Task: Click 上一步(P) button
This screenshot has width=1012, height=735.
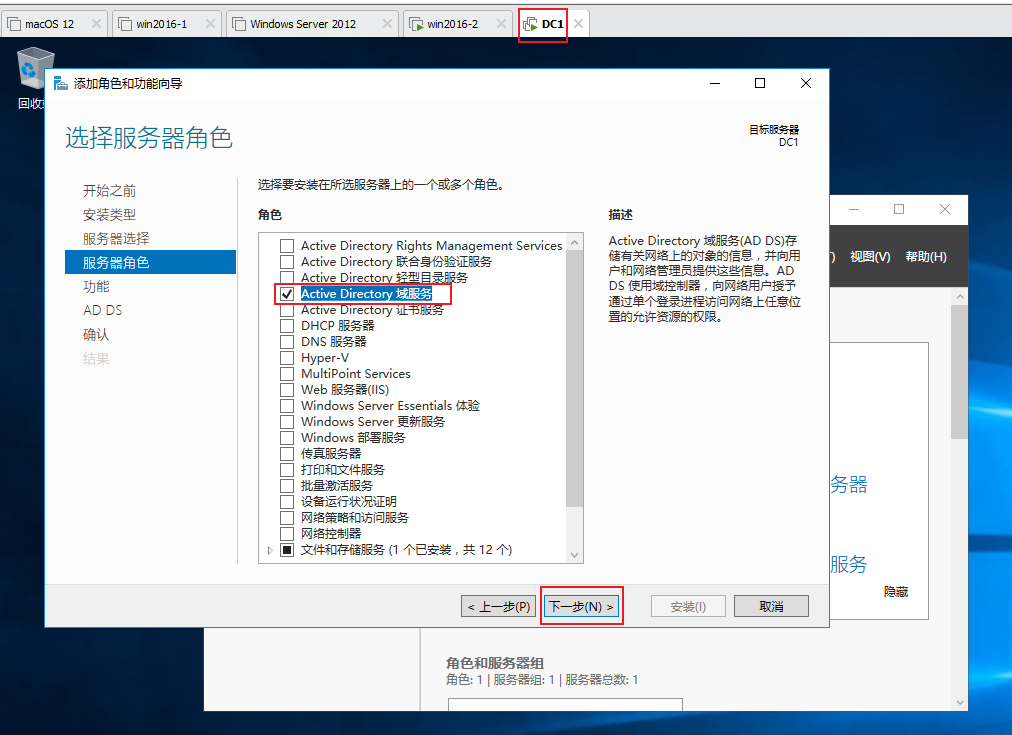Action: 498,607
